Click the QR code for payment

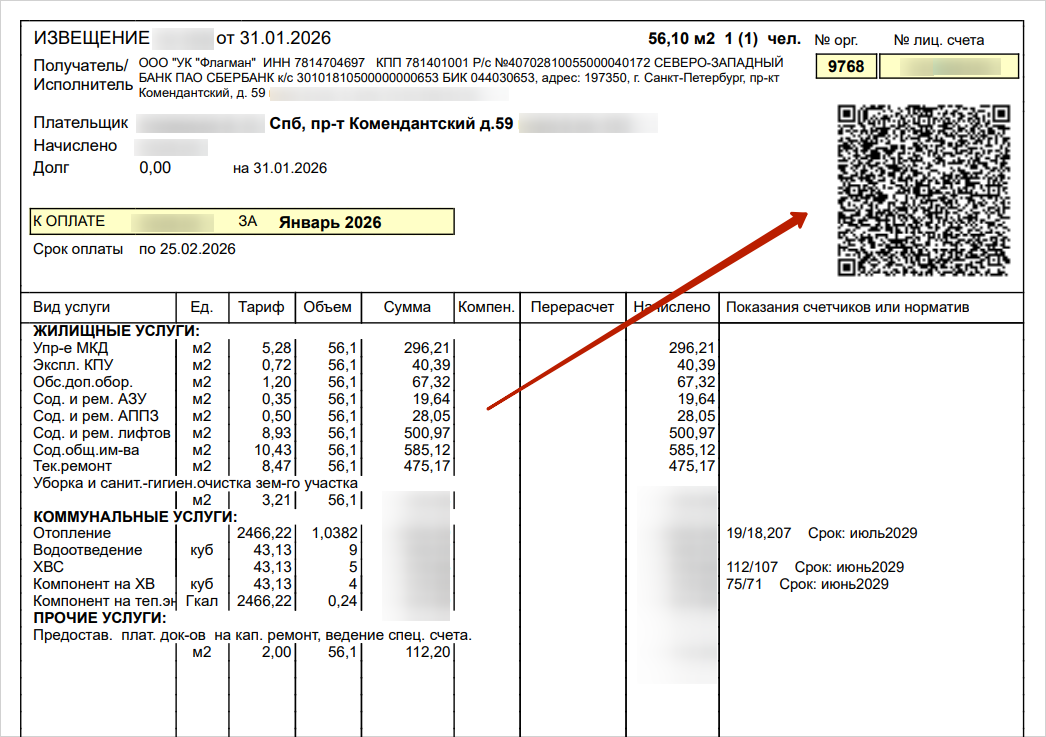pyautogui.click(x=923, y=190)
